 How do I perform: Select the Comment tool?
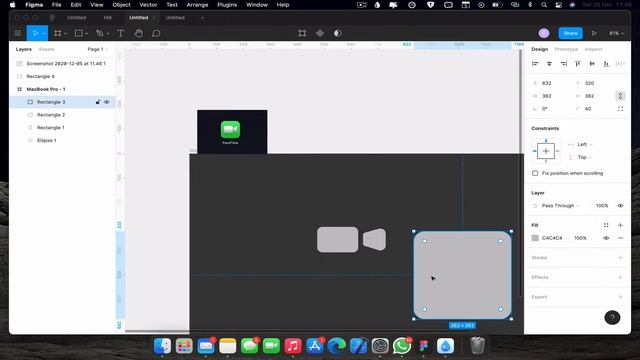click(156, 33)
